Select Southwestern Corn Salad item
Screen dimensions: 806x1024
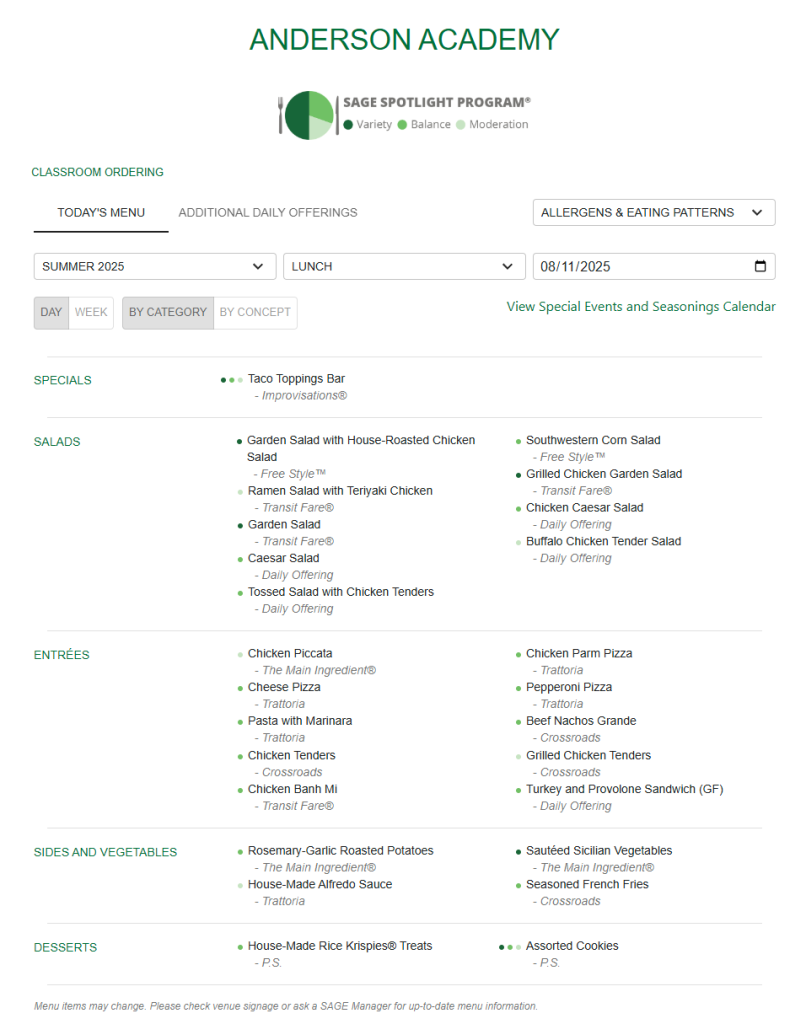coord(593,440)
